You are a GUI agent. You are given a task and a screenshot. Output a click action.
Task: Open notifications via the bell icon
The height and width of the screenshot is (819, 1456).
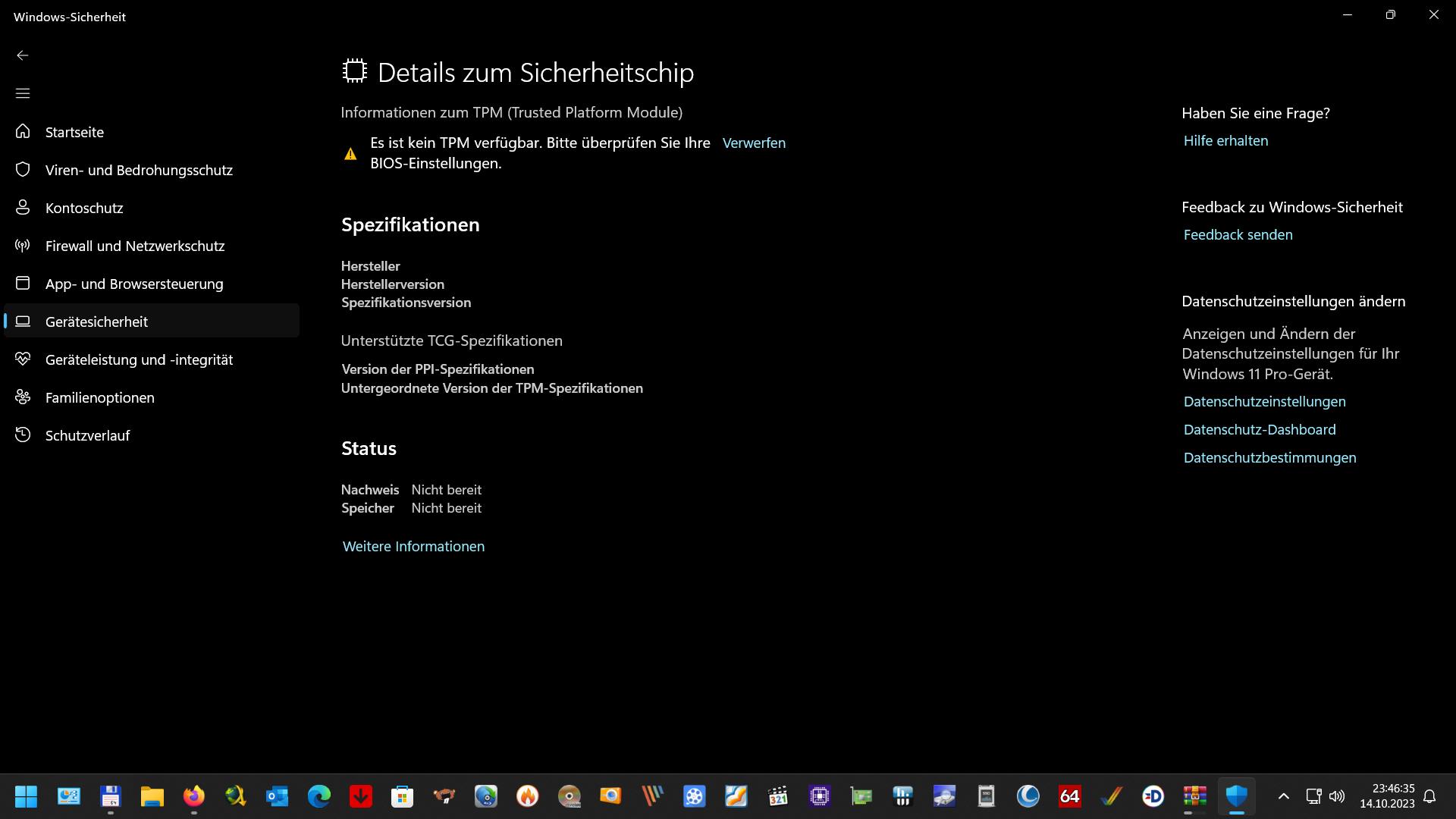point(1429,797)
